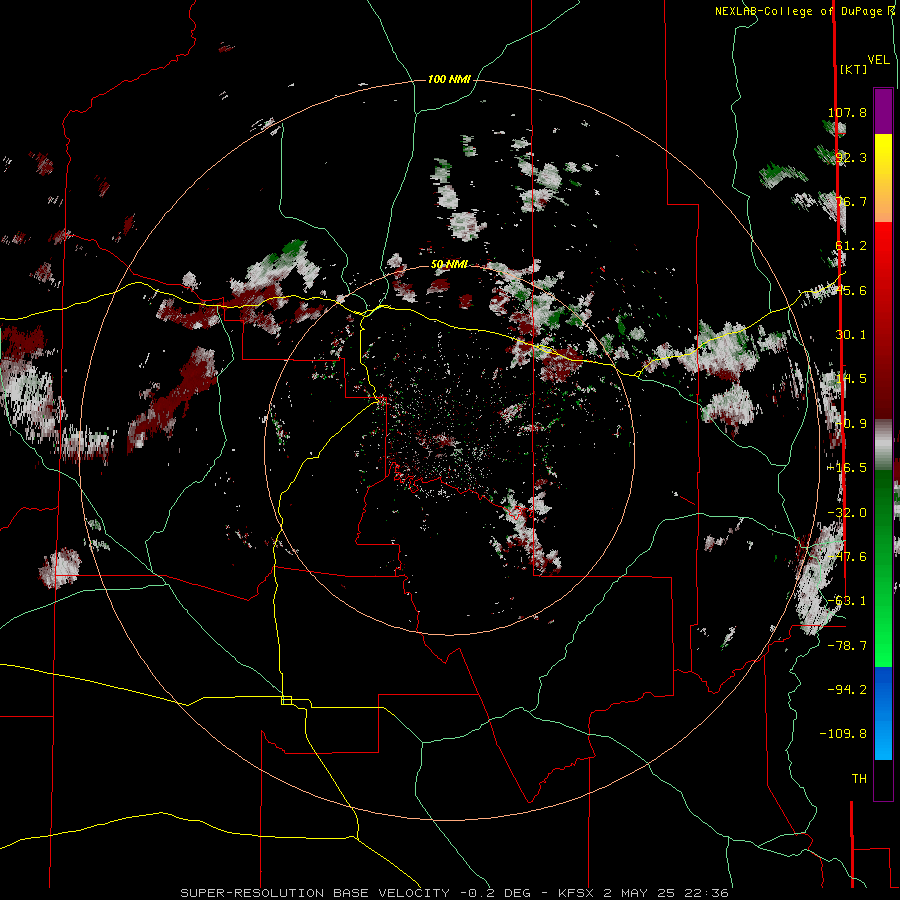Click the [KT] units label
This screenshot has width=900, height=900.
pyautogui.click(x=854, y=69)
